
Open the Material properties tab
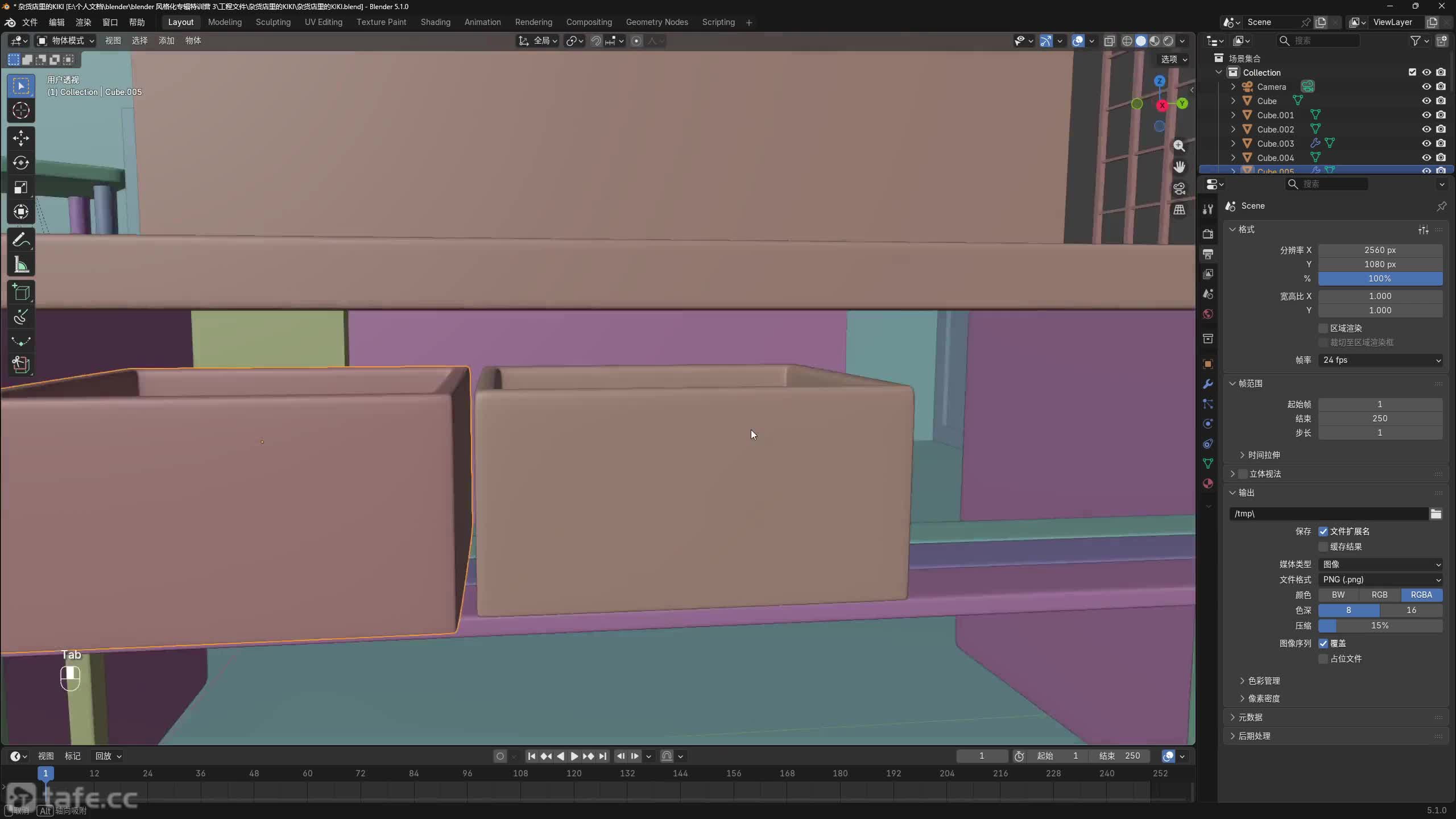1208,483
